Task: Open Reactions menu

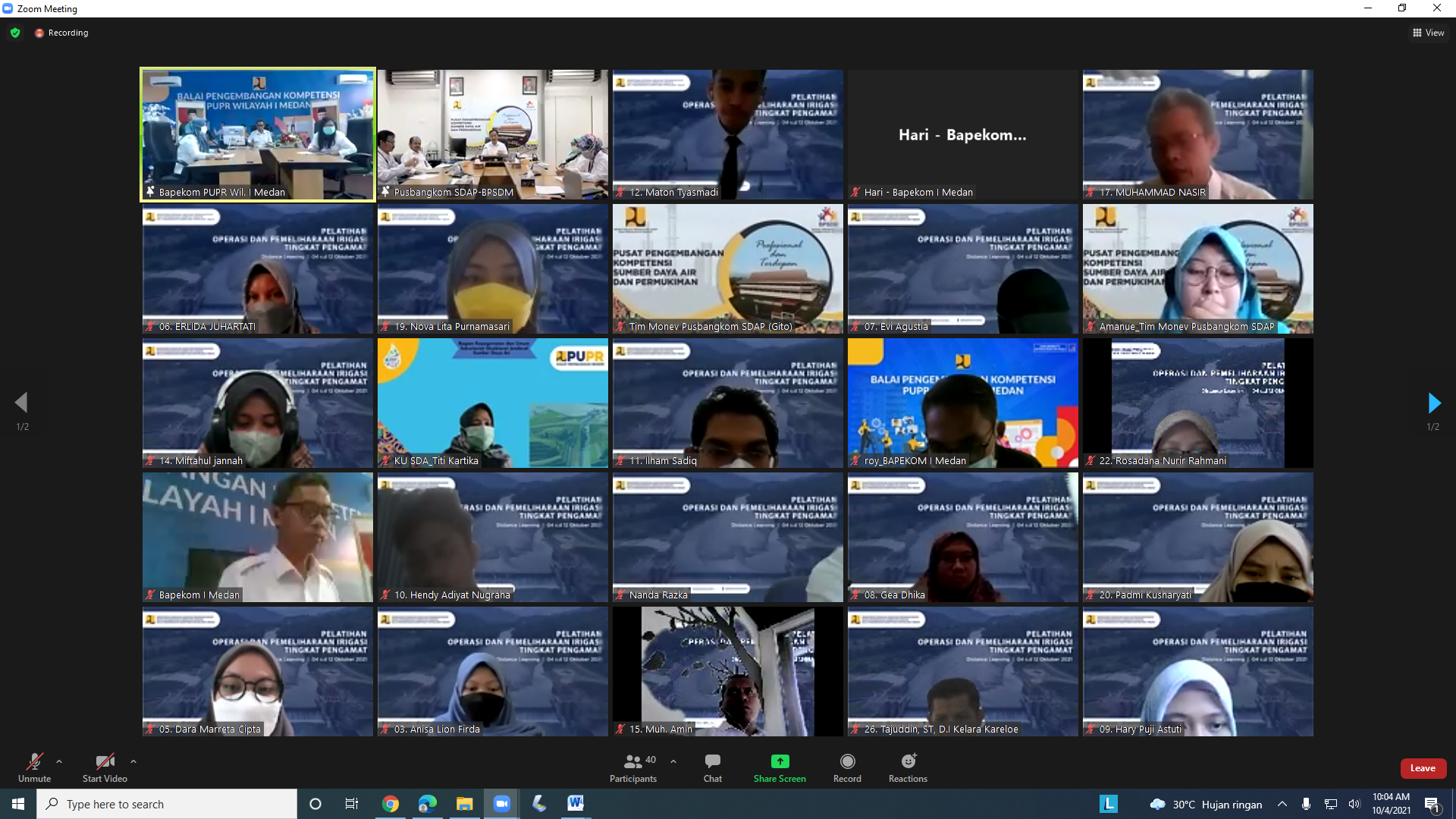Action: point(908,767)
